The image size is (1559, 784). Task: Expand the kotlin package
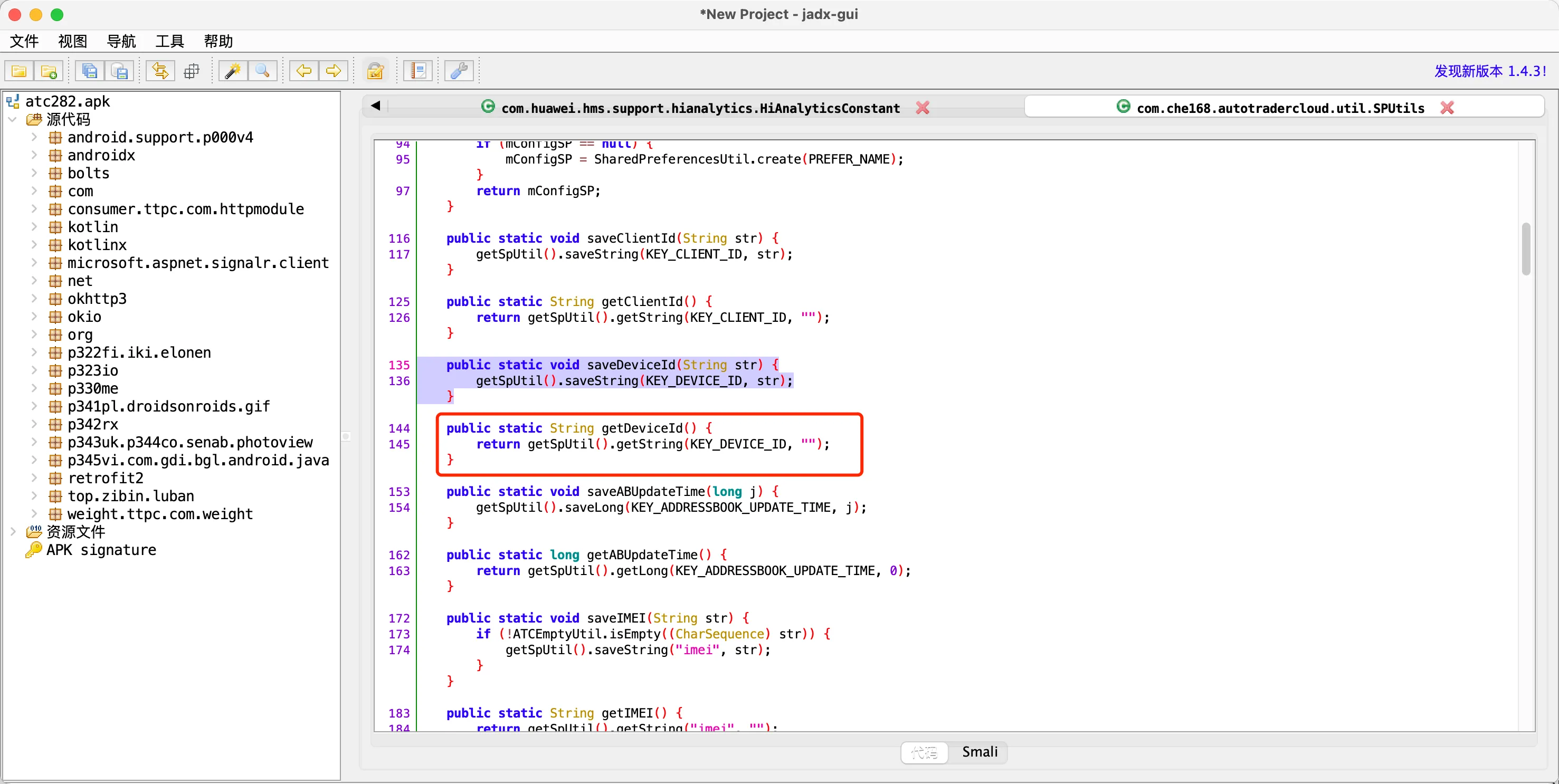click(34, 227)
